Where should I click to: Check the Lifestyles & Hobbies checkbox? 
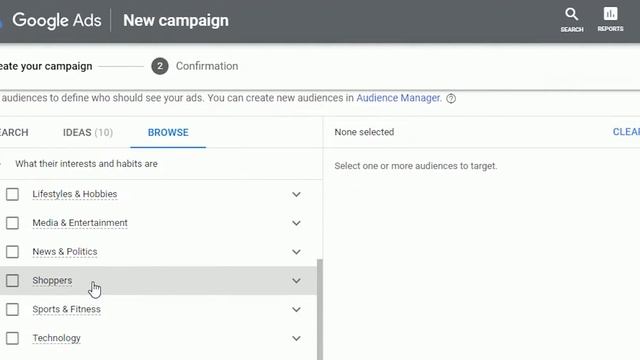point(12,194)
